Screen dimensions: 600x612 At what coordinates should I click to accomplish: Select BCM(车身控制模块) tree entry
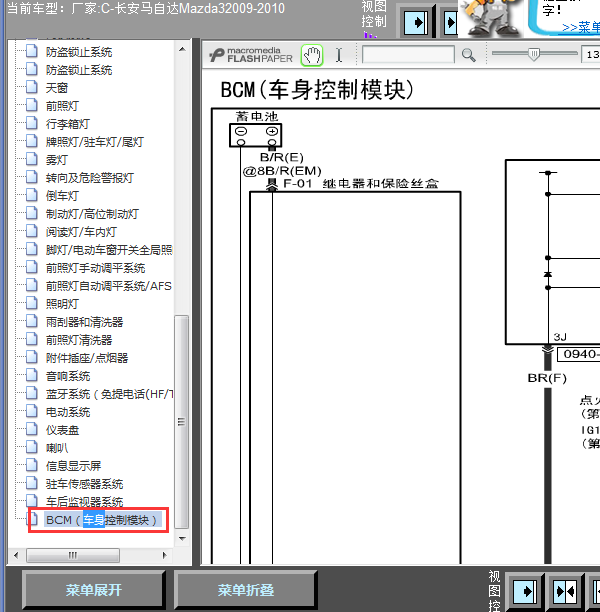click(101, 520)
